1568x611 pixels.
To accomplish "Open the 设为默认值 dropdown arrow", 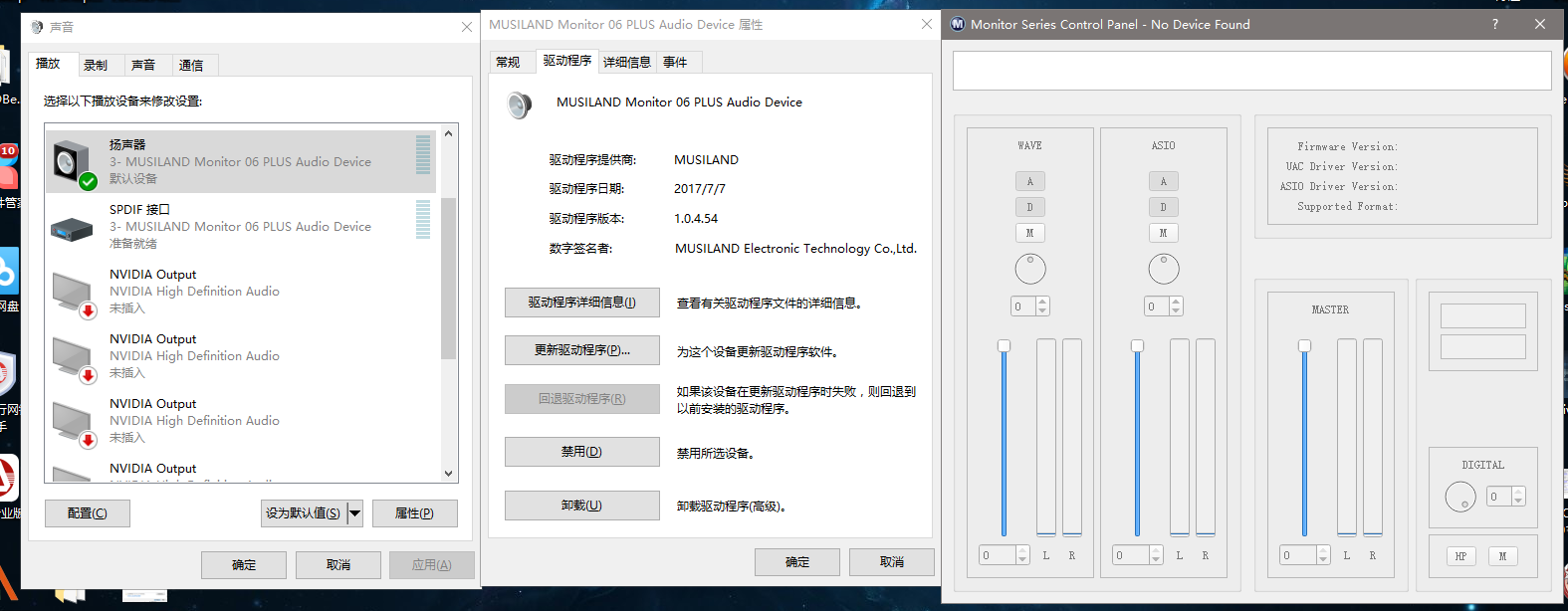I will pos(354,513).
